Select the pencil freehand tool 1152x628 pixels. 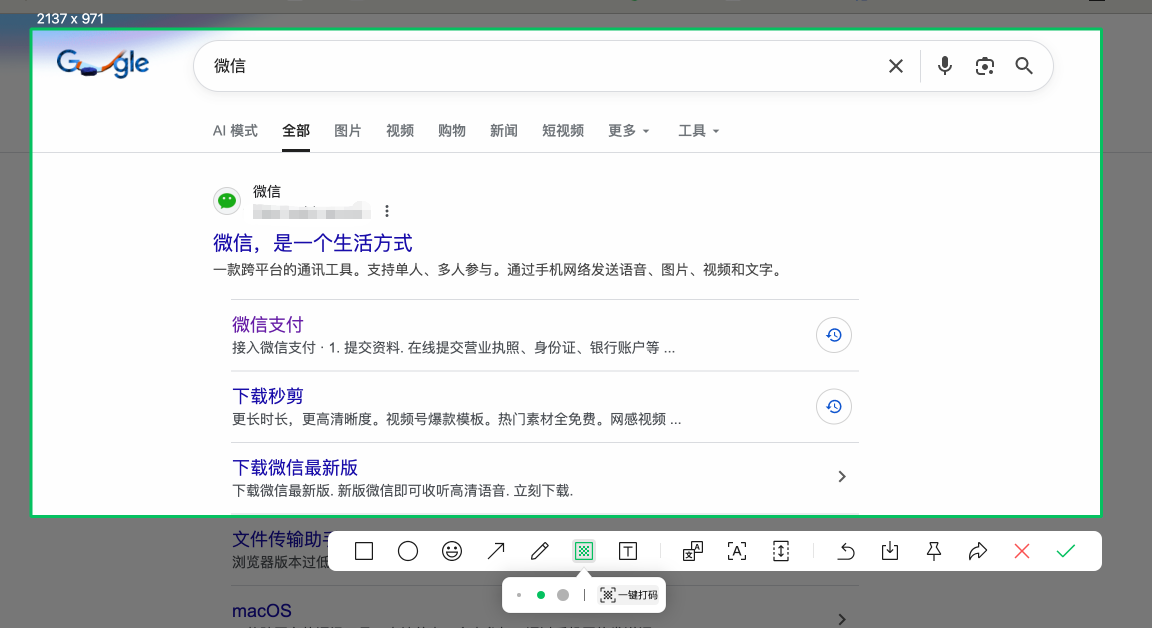point(540,551)
